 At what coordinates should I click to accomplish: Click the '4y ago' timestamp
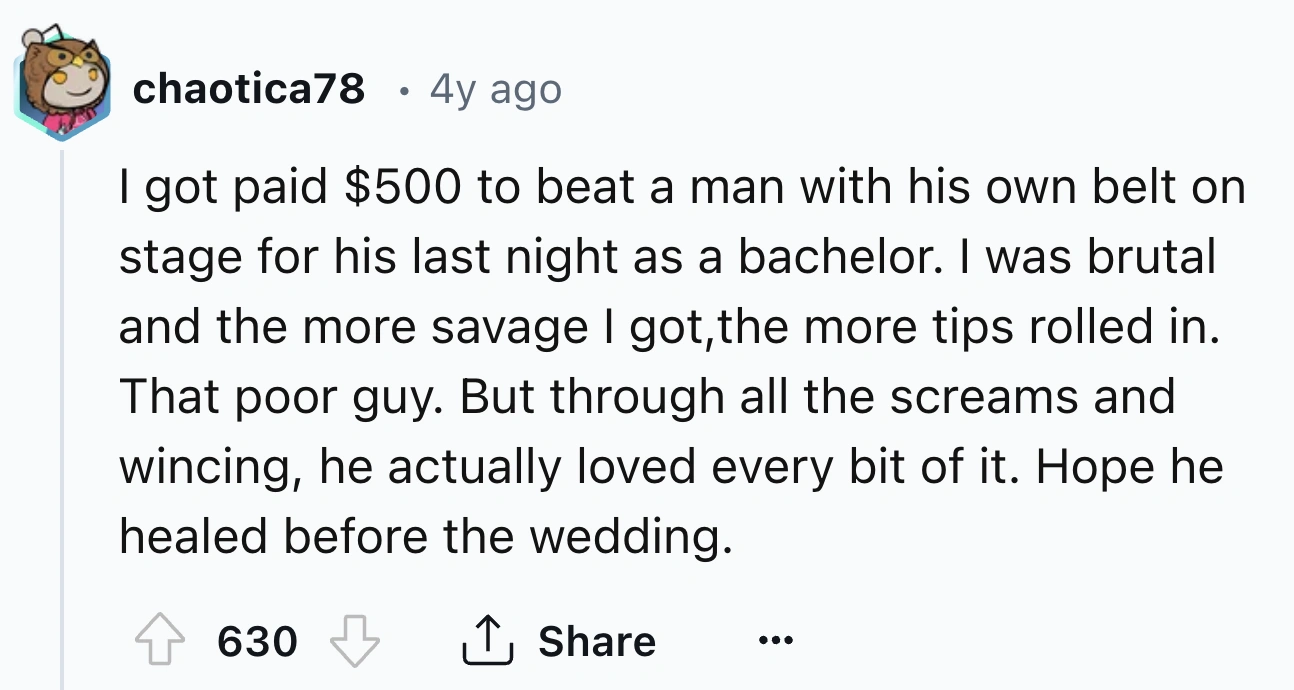(x=495, y=91)
